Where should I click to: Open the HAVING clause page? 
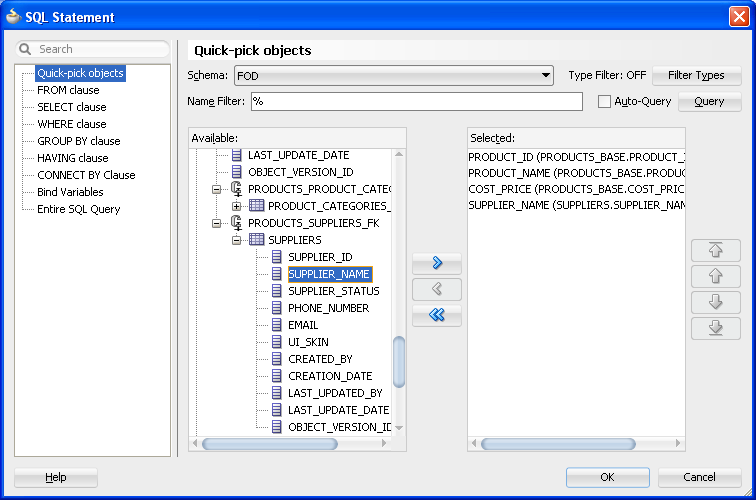tap(72, 158)
